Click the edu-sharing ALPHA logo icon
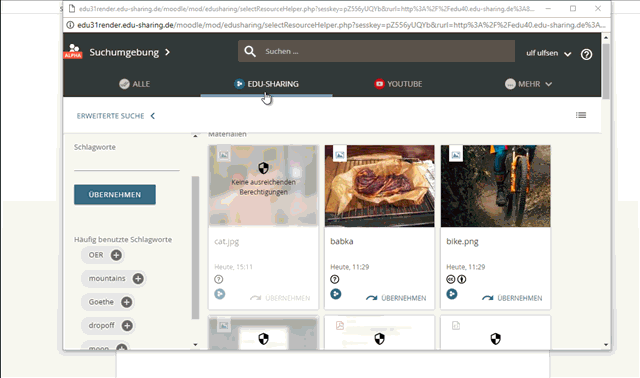Image resolution: width=640 pixels, height=378 pixels. [x=73, y=51]
